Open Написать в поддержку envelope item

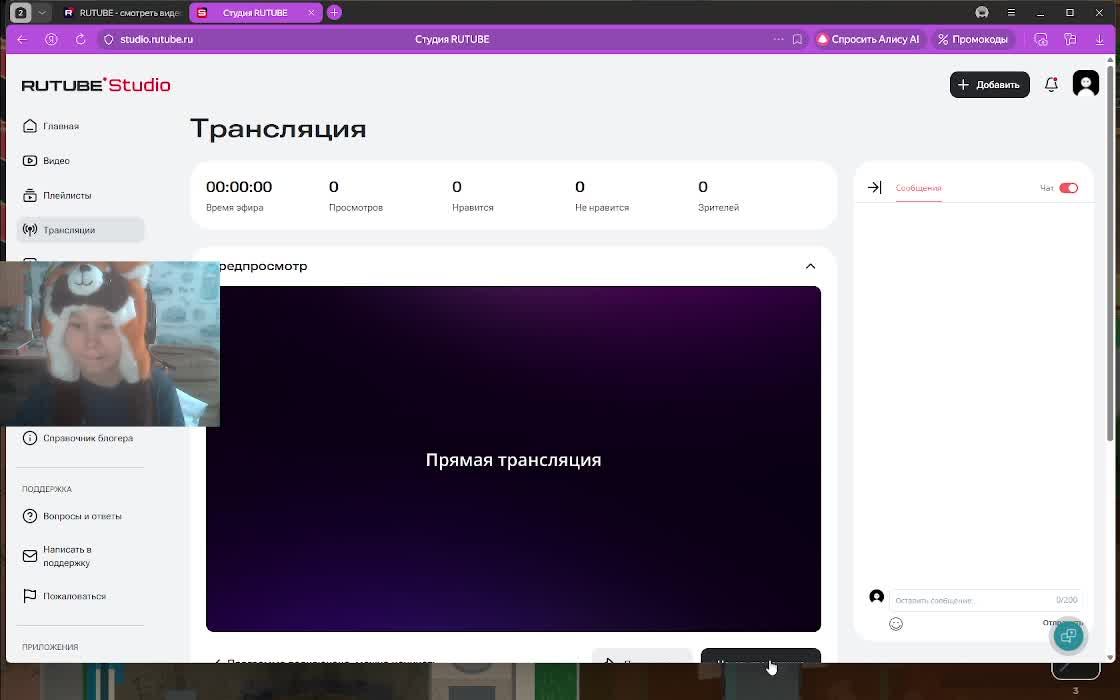click(x=58, y=556)
